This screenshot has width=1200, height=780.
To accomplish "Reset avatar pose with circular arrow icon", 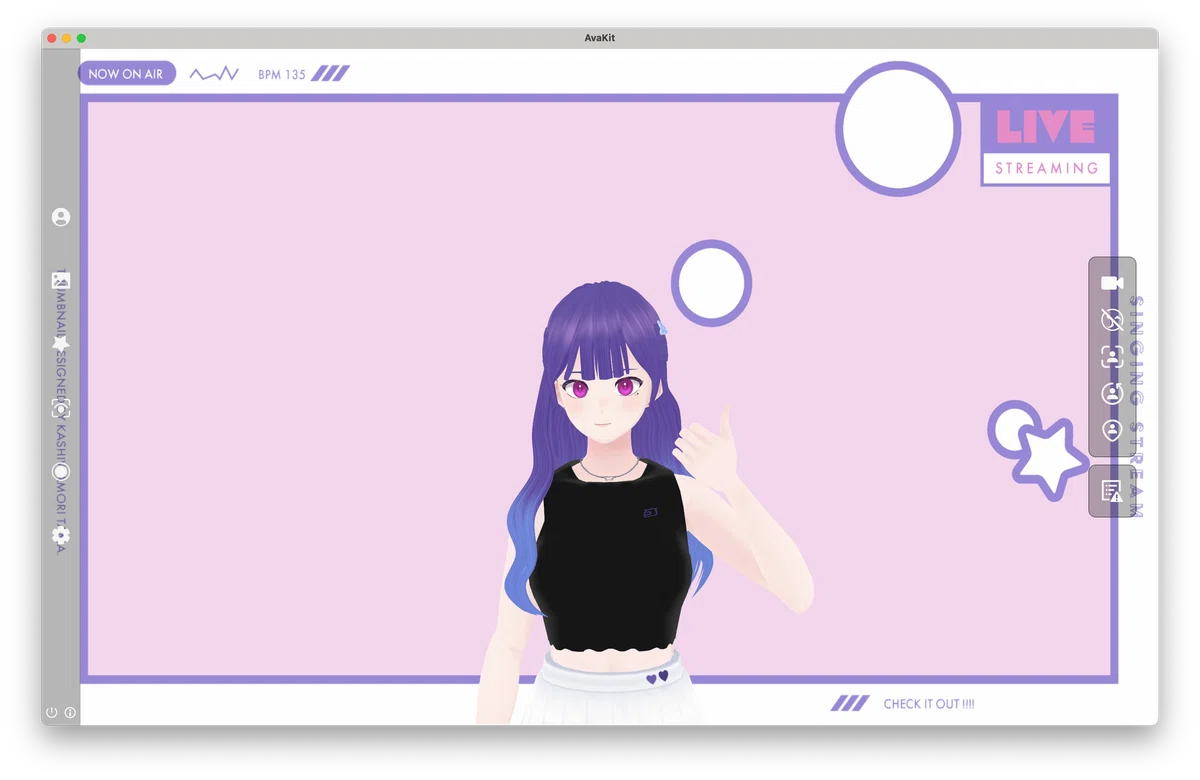I will (1112, 394).
